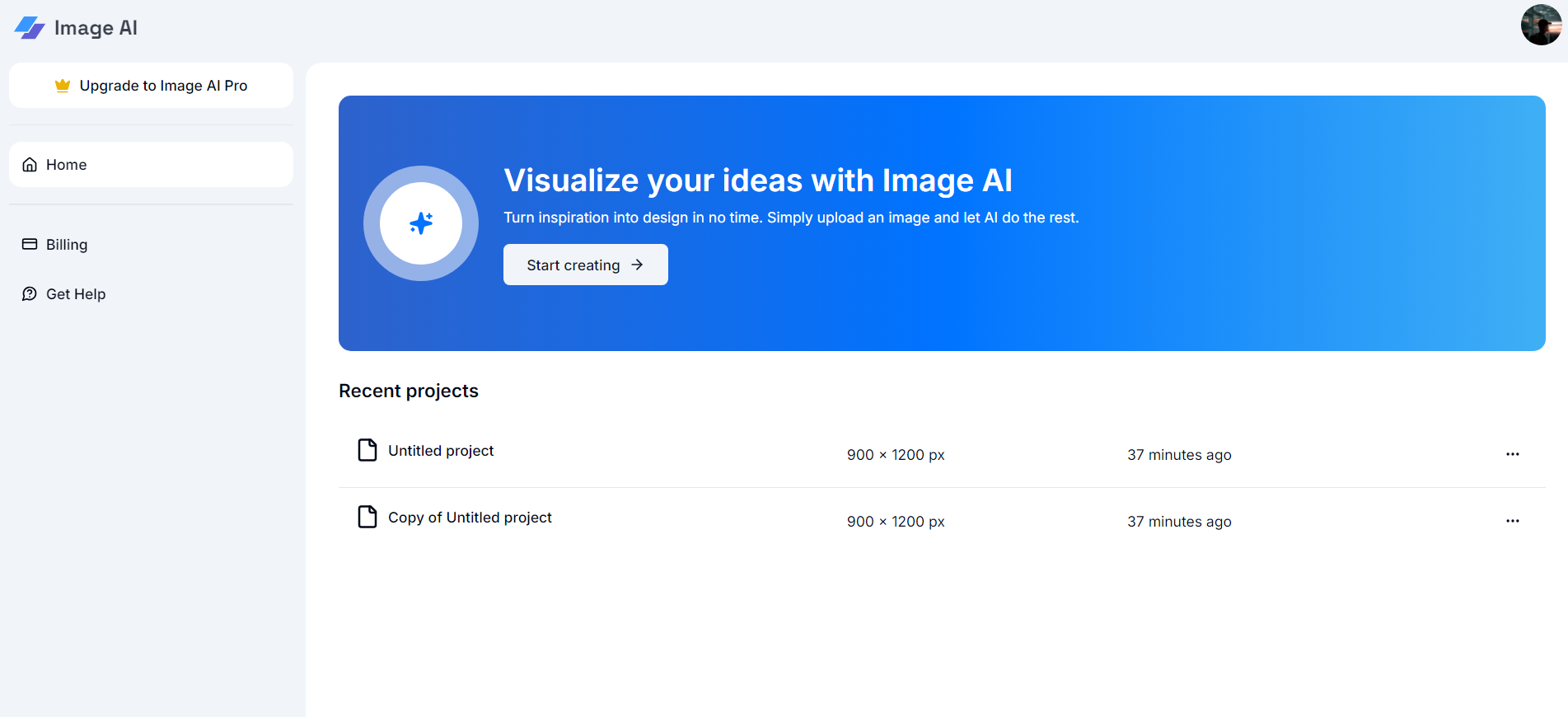Screen dimensions: 1568x717
Task: Click the Visualize your ideas with Image AI headline
Action: click(758, 180)
